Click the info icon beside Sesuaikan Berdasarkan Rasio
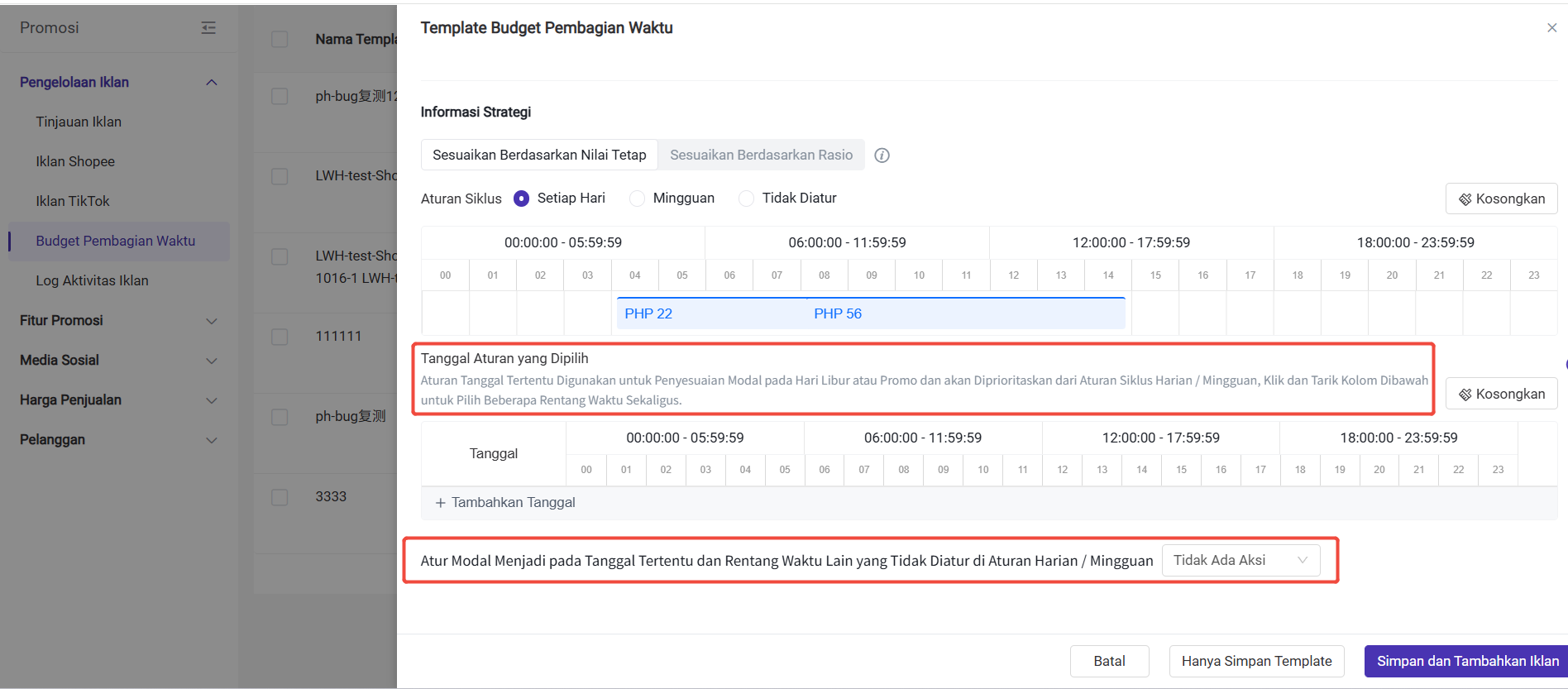Viewport: 1568px width, 689px height. click(882, 156)
